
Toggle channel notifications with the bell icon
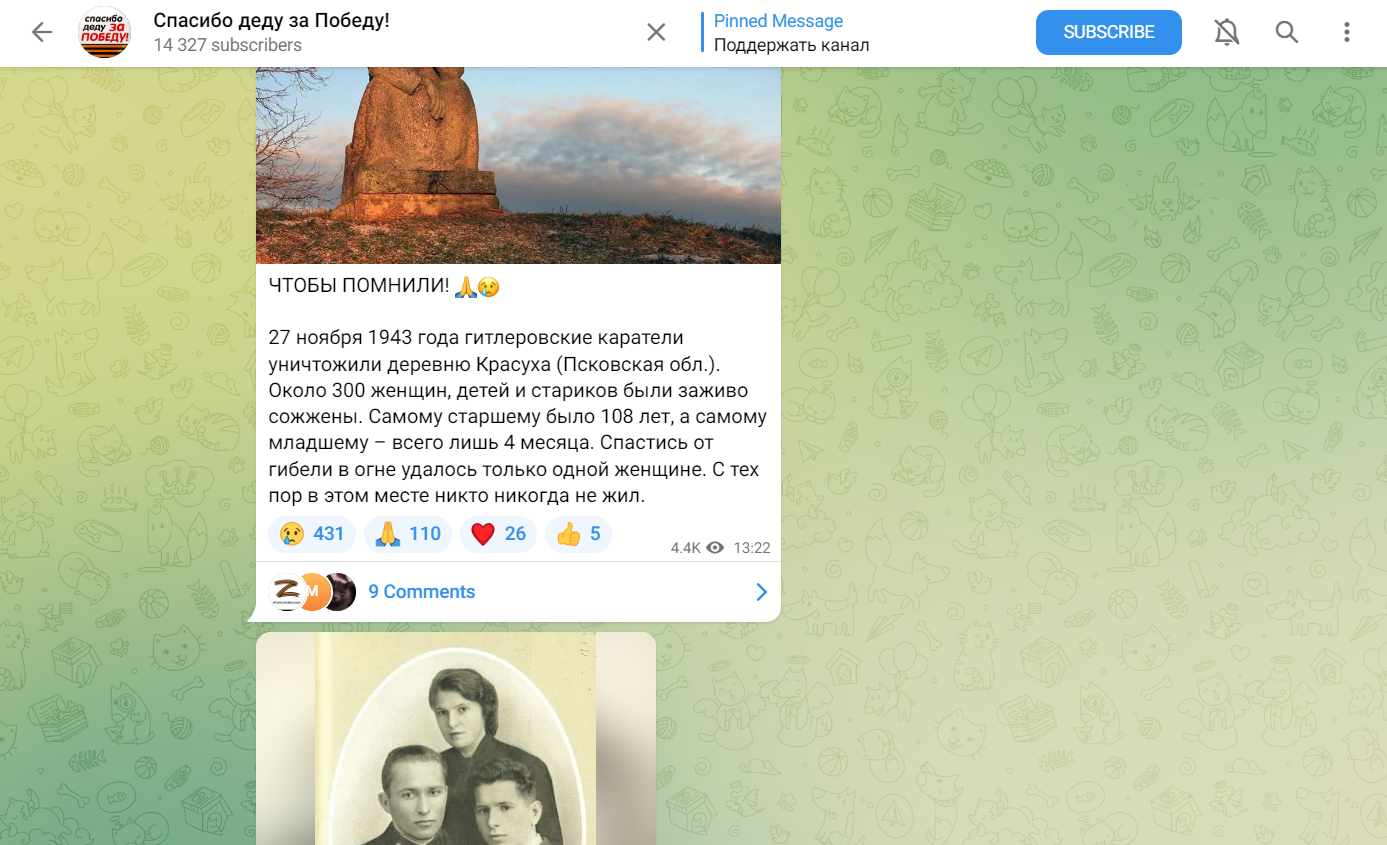point(1227,32)
